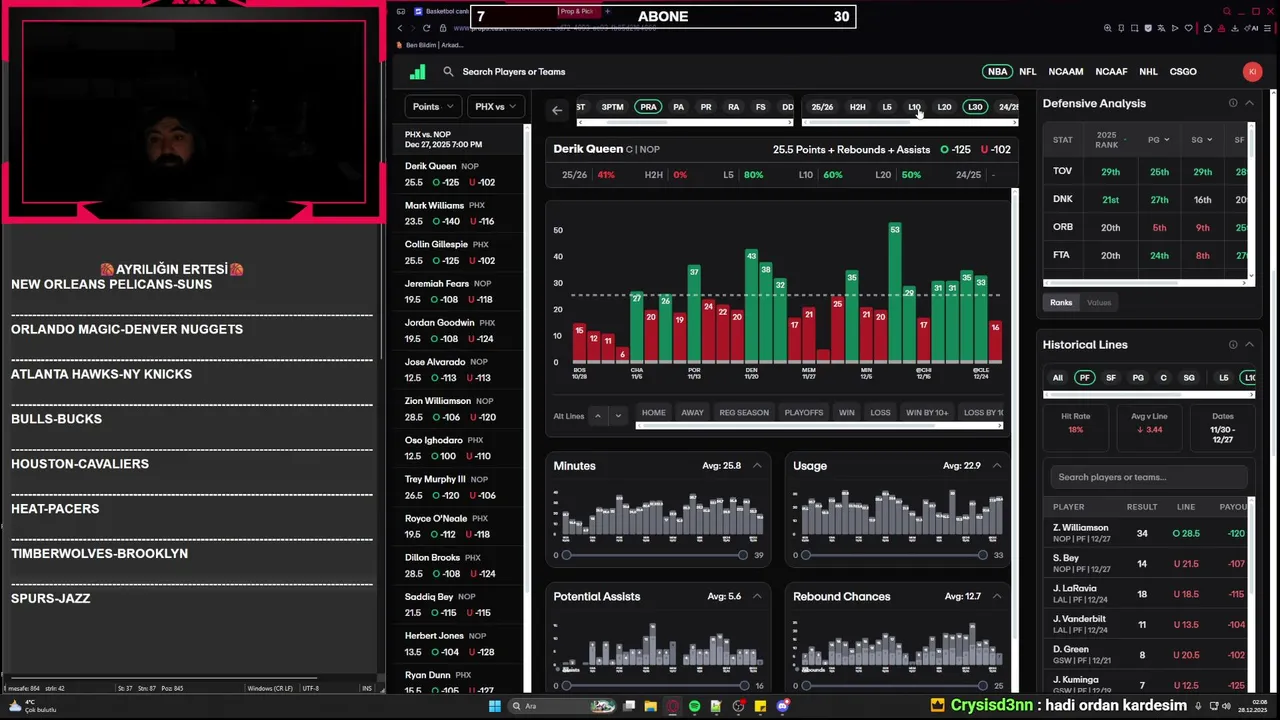Image resolution: width=1280 pixels, height=720 pixels.
Task: Select All positions in Historical Lines
Action: [1057, 377]
